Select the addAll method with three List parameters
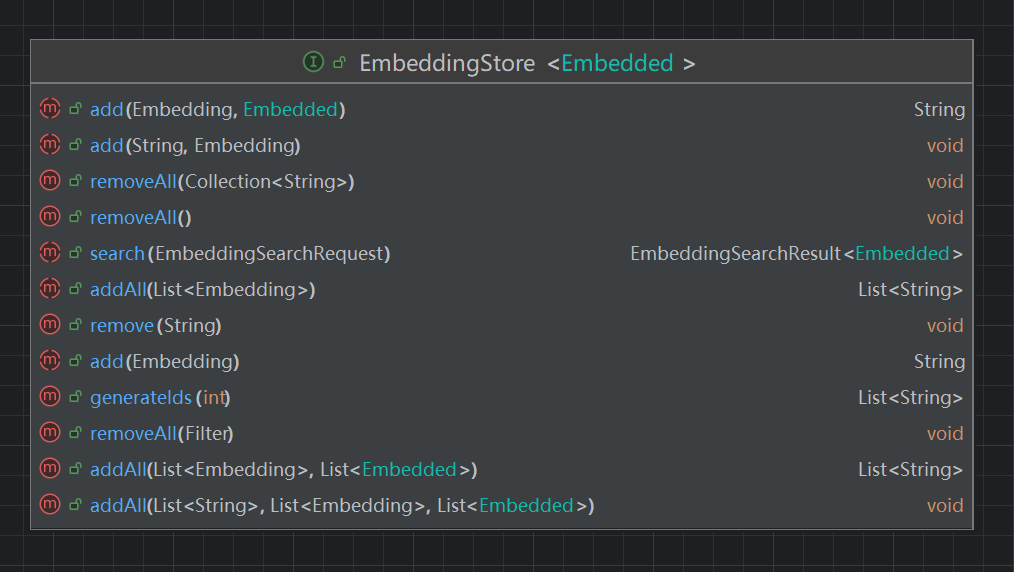Viewport: 1014px width, 572px height. point(342,505)
